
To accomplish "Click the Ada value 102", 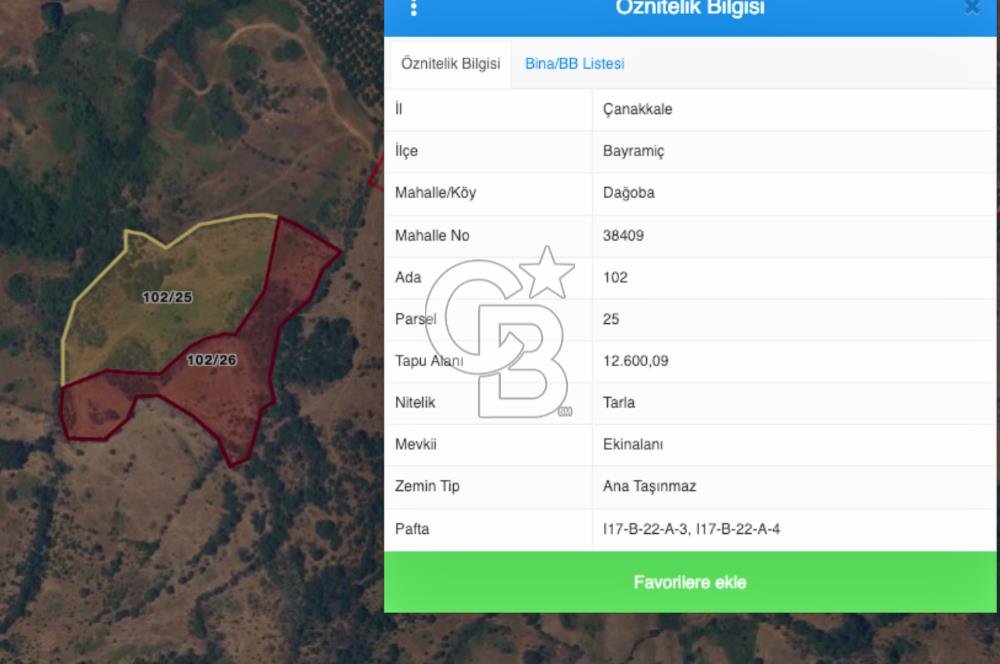I will (x=615, y=277).
